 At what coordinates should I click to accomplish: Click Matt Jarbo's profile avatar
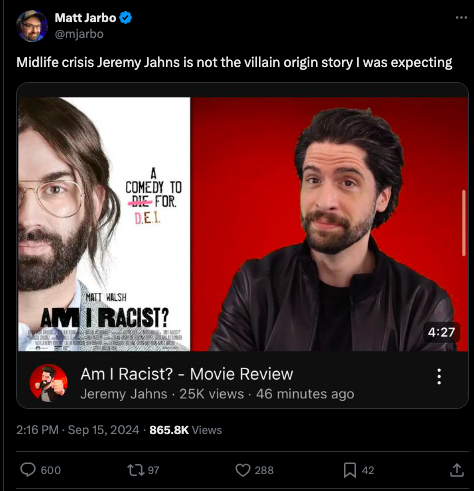click(32, 26)
